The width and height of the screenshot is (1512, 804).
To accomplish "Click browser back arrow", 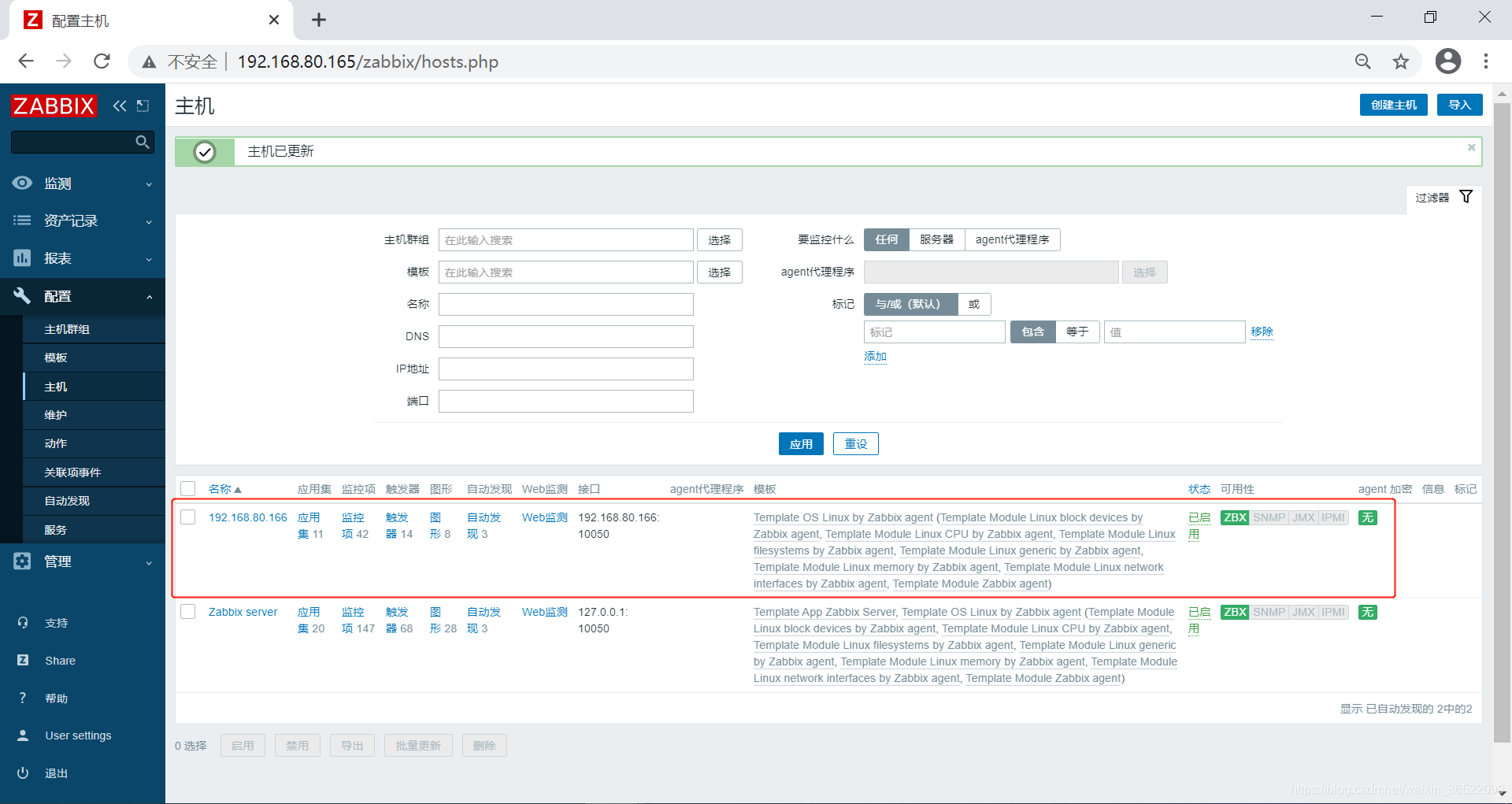I will tap(26, 61).
